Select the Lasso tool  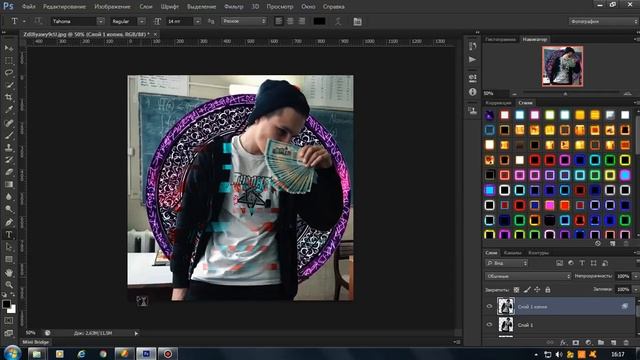9,73
